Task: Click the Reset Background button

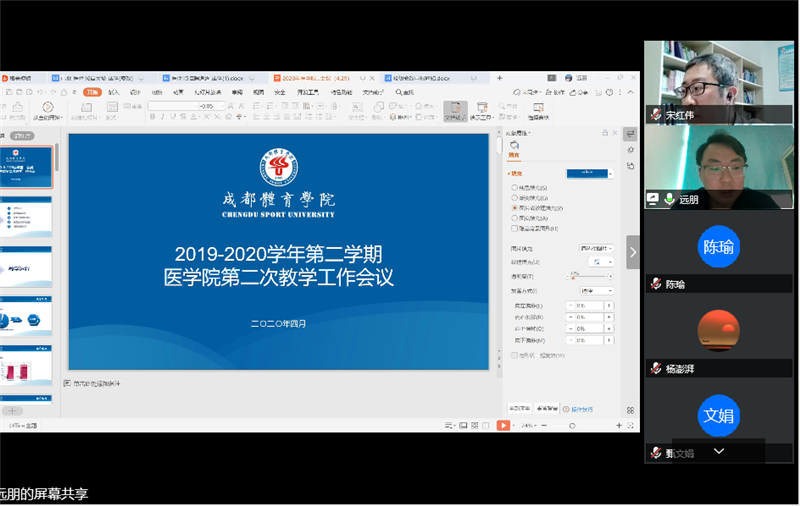Action: (x=547, y=409)
